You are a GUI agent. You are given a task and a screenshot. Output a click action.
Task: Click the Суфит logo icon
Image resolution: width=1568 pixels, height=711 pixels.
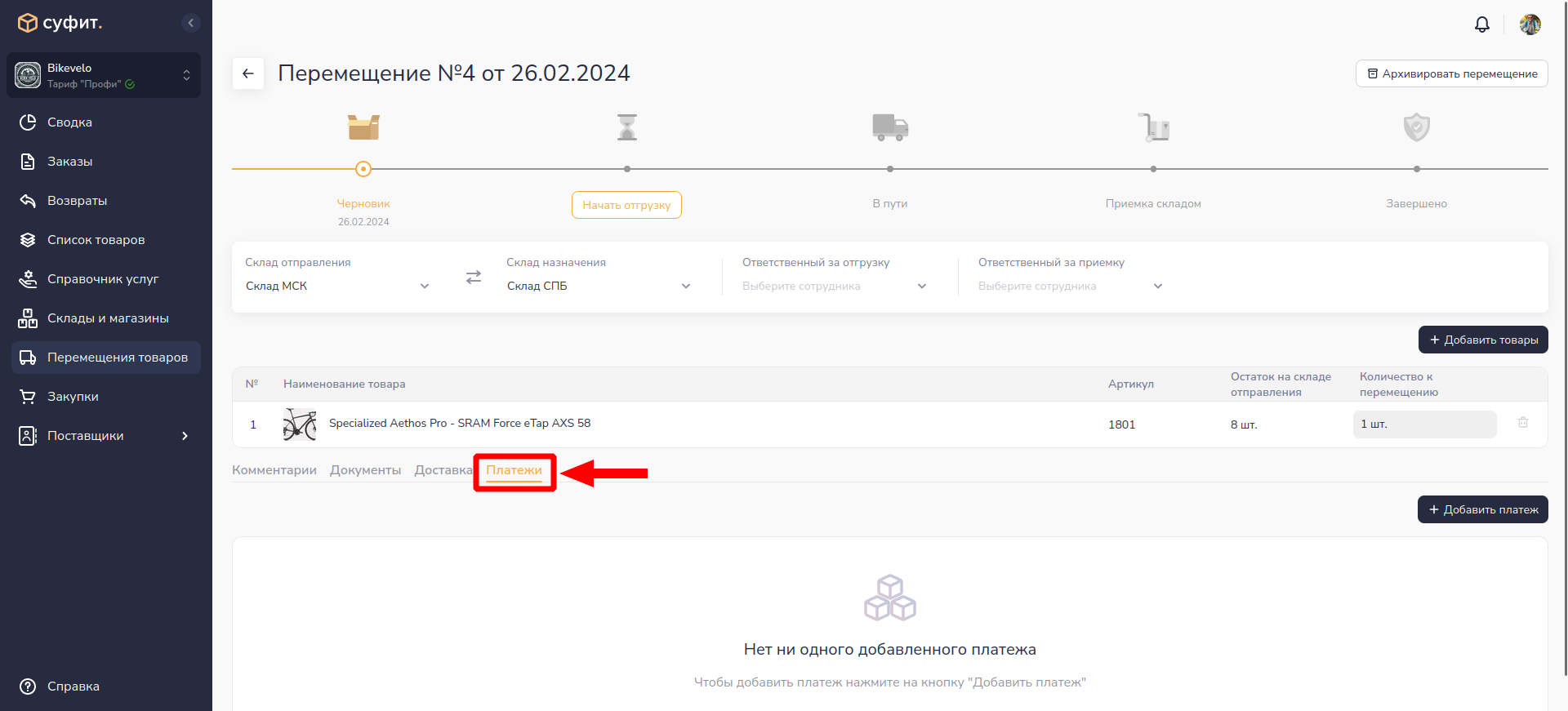28,23
